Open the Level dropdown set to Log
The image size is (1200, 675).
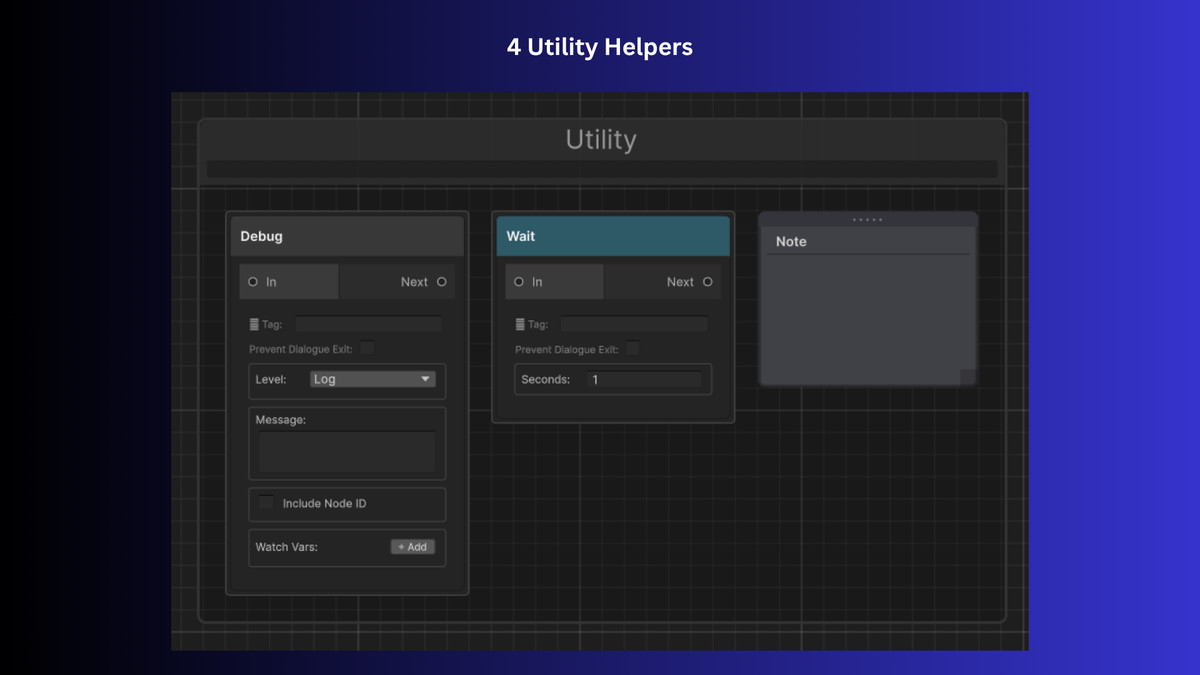click(x=372, y=379)
